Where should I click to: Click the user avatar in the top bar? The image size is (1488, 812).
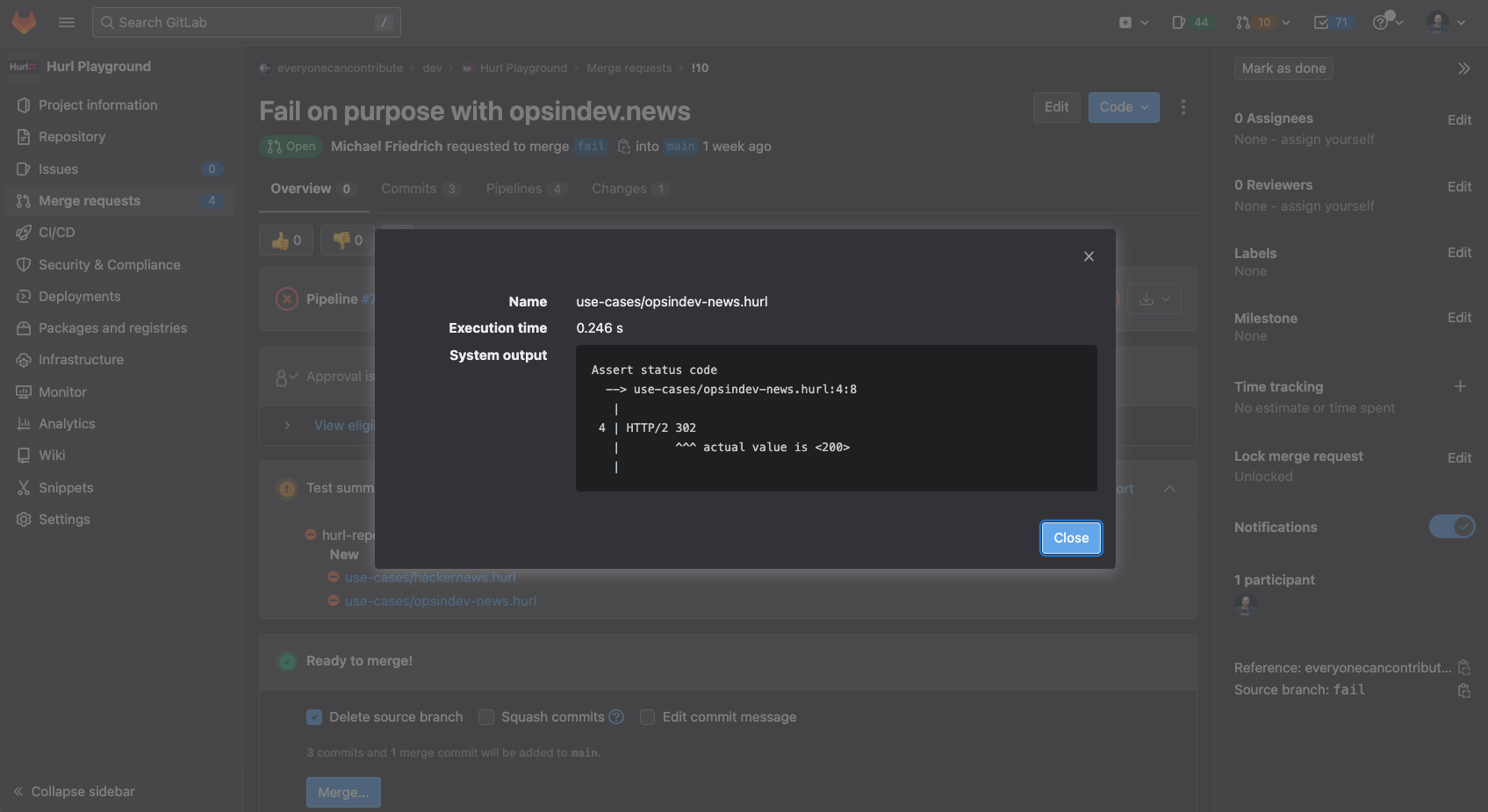[x=1437, y=22]
